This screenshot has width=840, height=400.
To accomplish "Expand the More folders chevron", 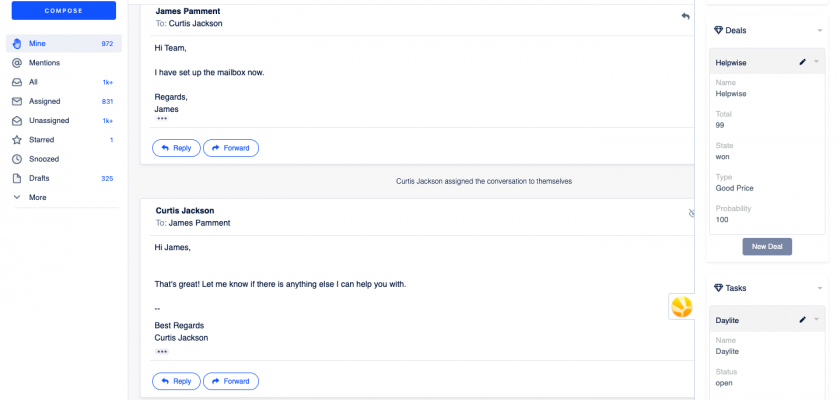I will pos(17,197).
